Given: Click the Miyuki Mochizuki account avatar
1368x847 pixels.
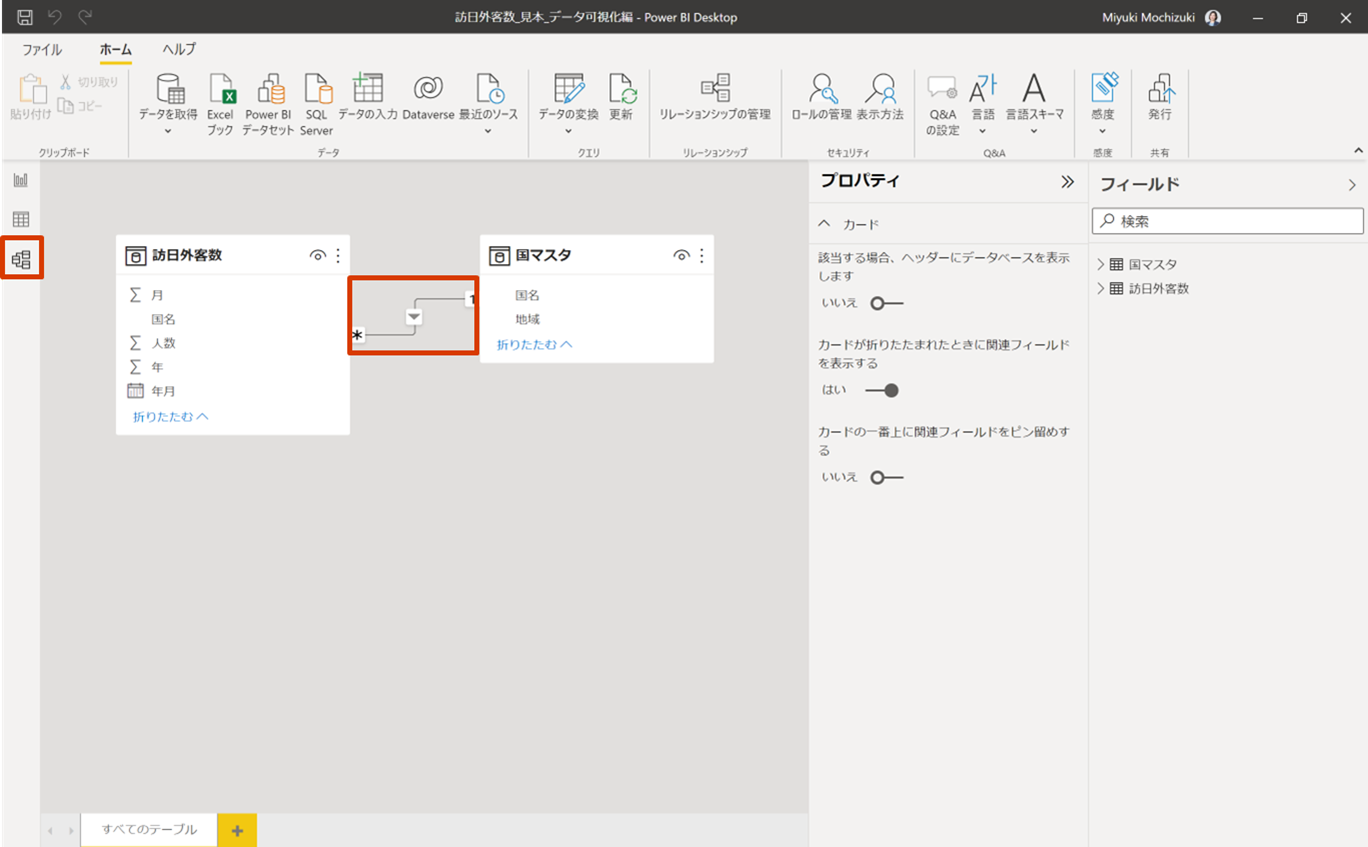Looking at the screenshot, I should click(x=1213, y=17).
